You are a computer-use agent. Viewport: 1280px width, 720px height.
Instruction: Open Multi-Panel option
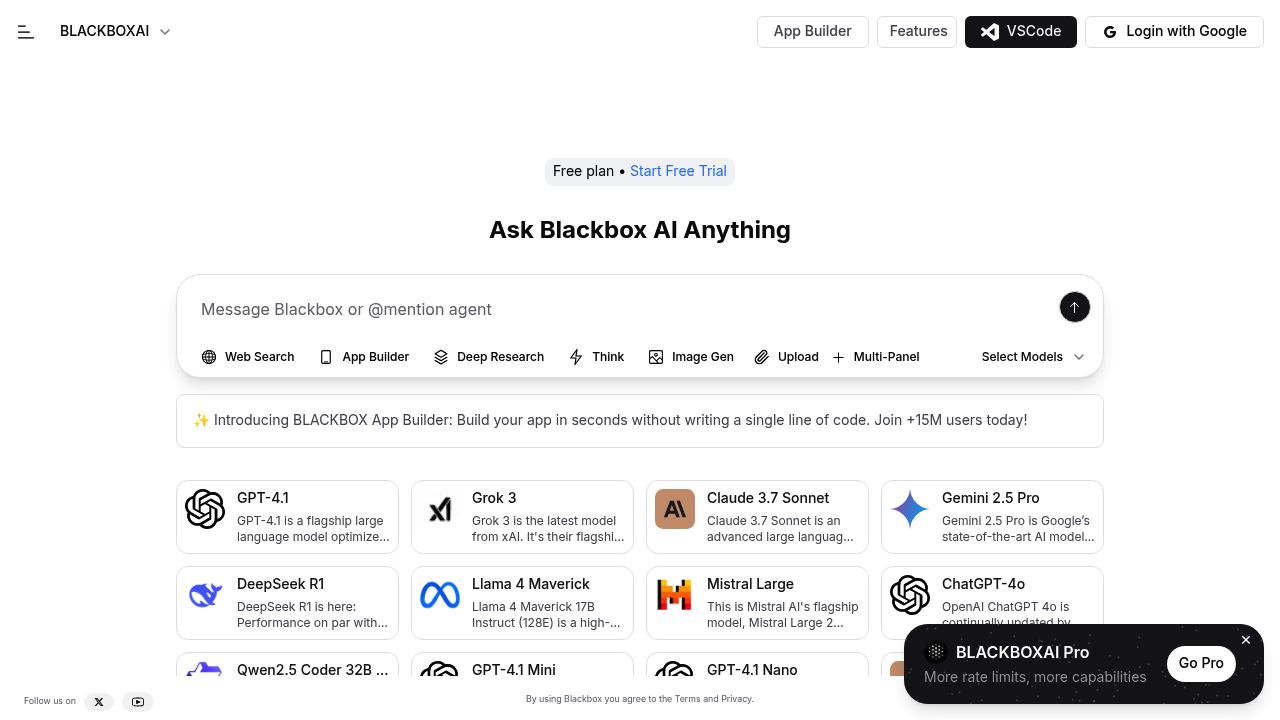click(876, 357)
